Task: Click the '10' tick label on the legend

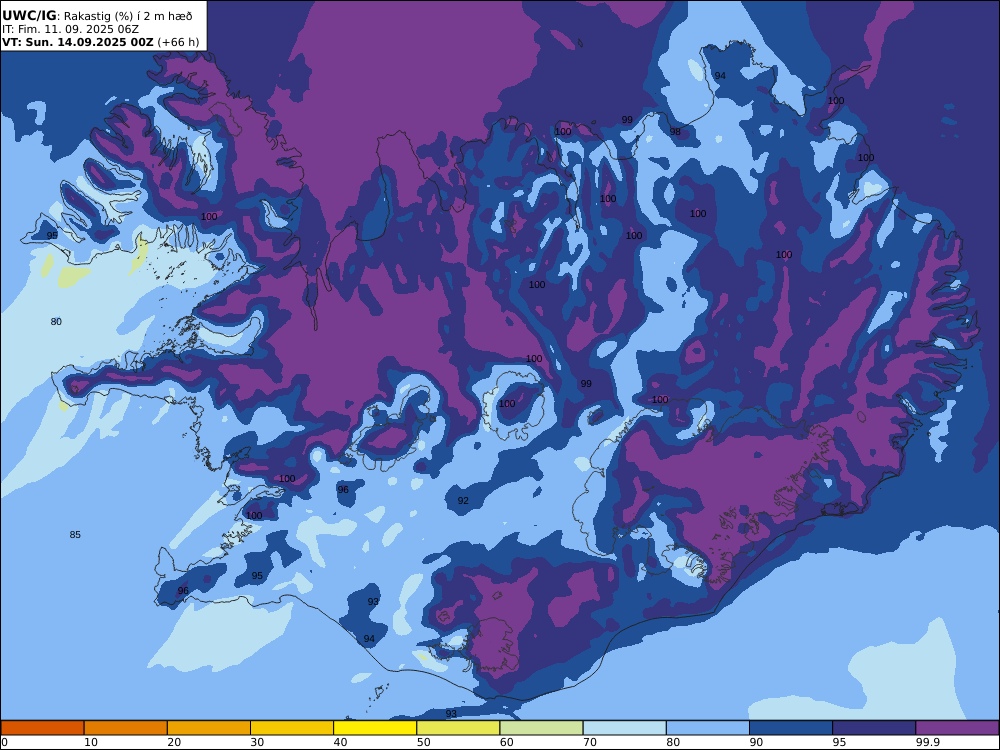Action: click(91, 742)
